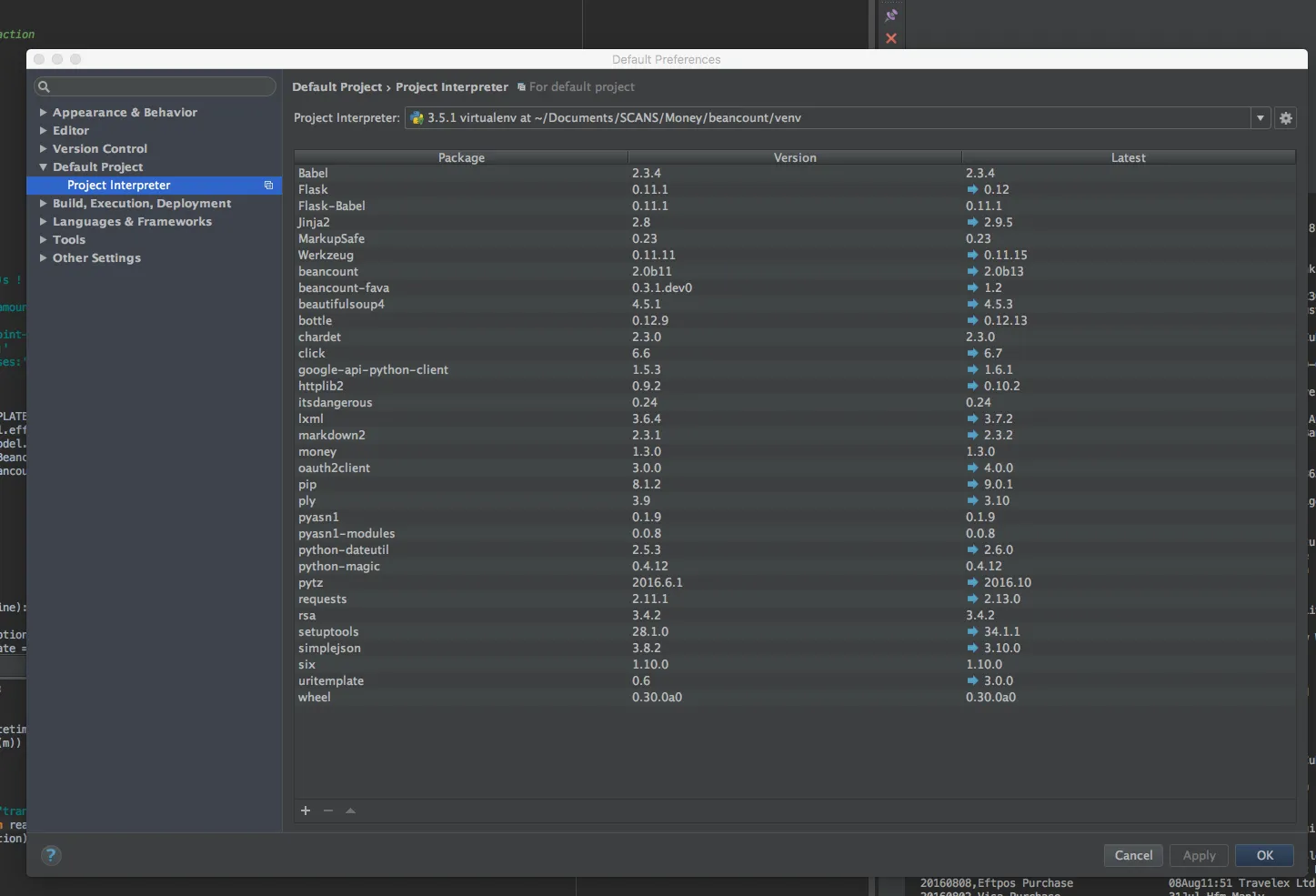The image size is (1316, 896).
Task: Select the python-dateutil package row
Action: click(795, 549)
